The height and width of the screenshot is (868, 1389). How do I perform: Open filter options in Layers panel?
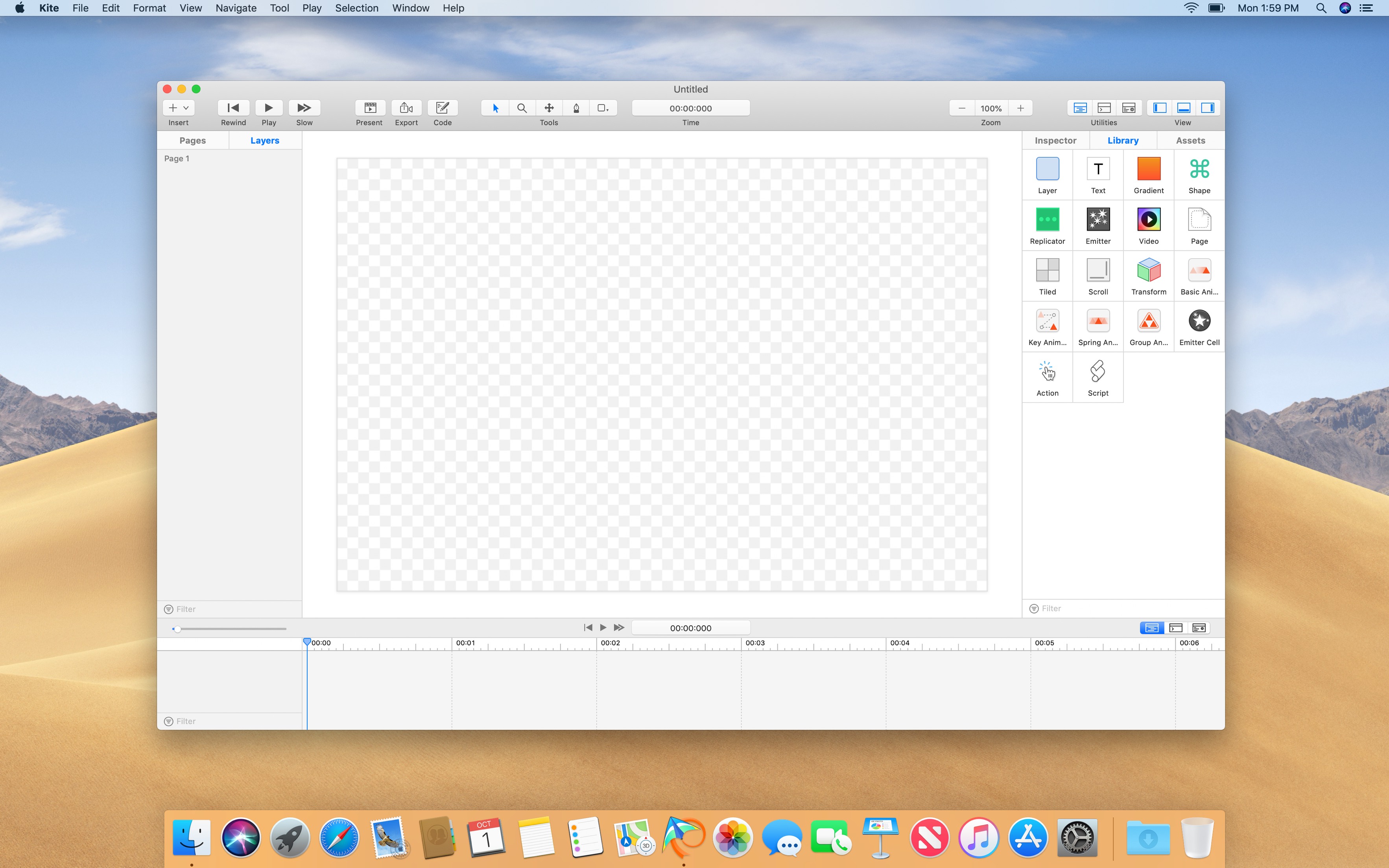(x=168, y=609)
